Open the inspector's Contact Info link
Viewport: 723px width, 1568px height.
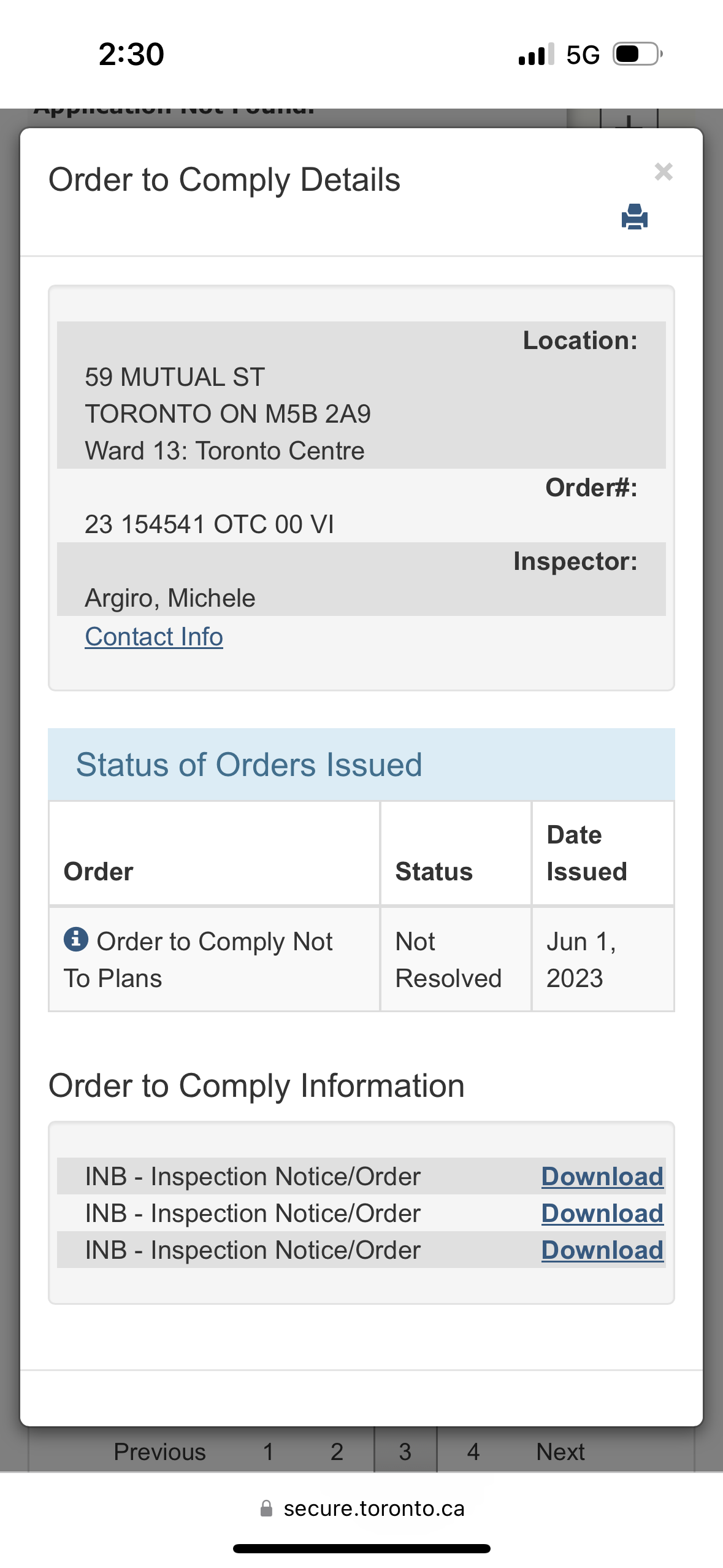tap(154, 637)
